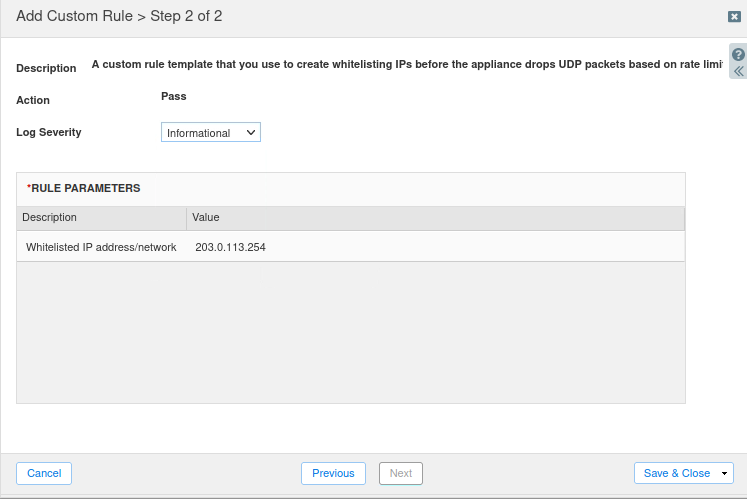
Task: Edit the 203.0.113.254 value cell
Action: tap(231, 247)
